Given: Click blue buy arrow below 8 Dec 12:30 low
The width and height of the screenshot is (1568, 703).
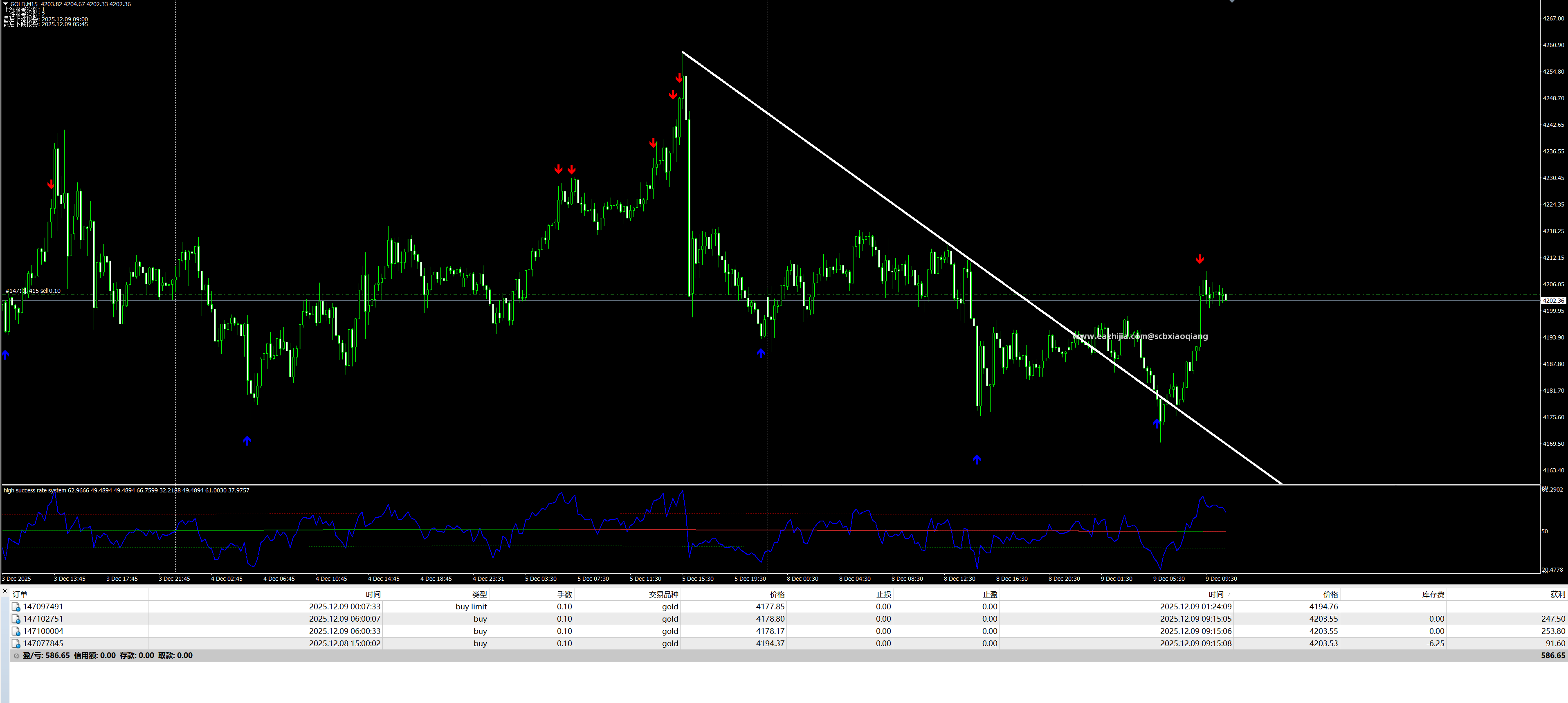Looking at the screenshot, I should click(977, 460).
